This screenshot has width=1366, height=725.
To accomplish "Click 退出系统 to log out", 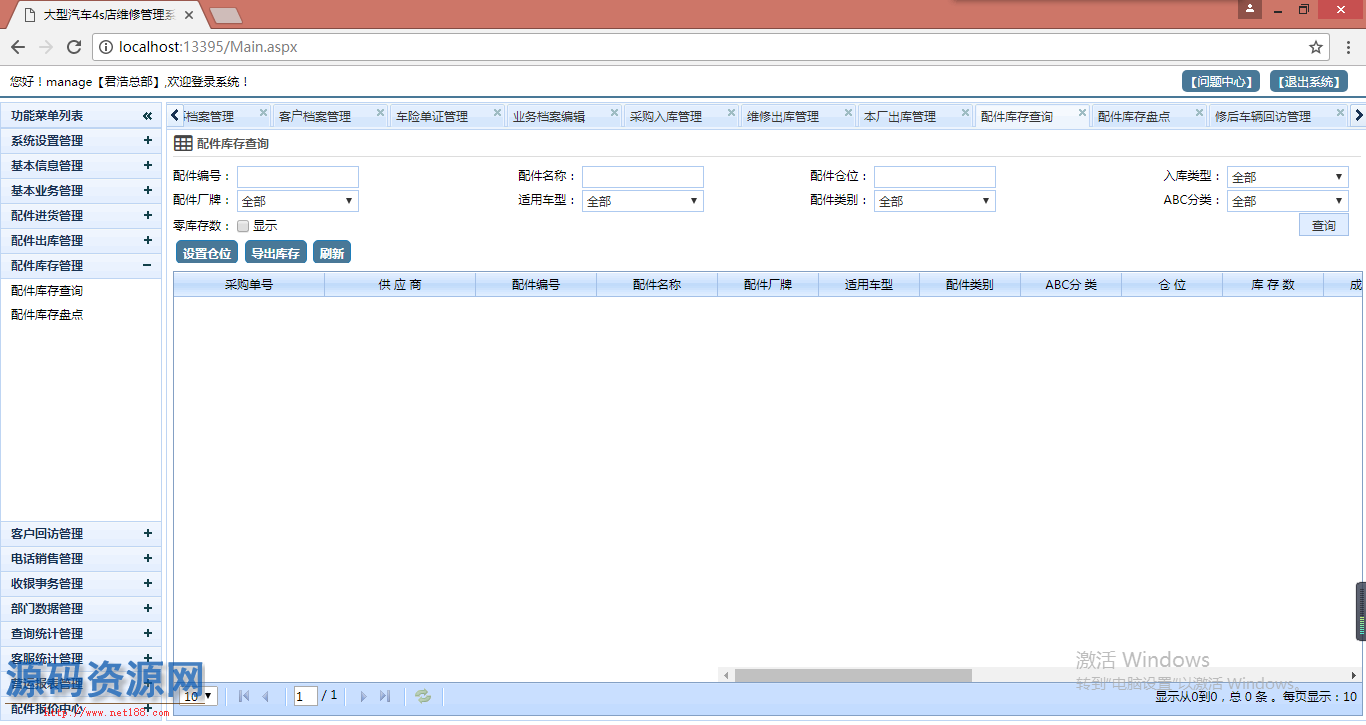I will (x=1308, y=82).
